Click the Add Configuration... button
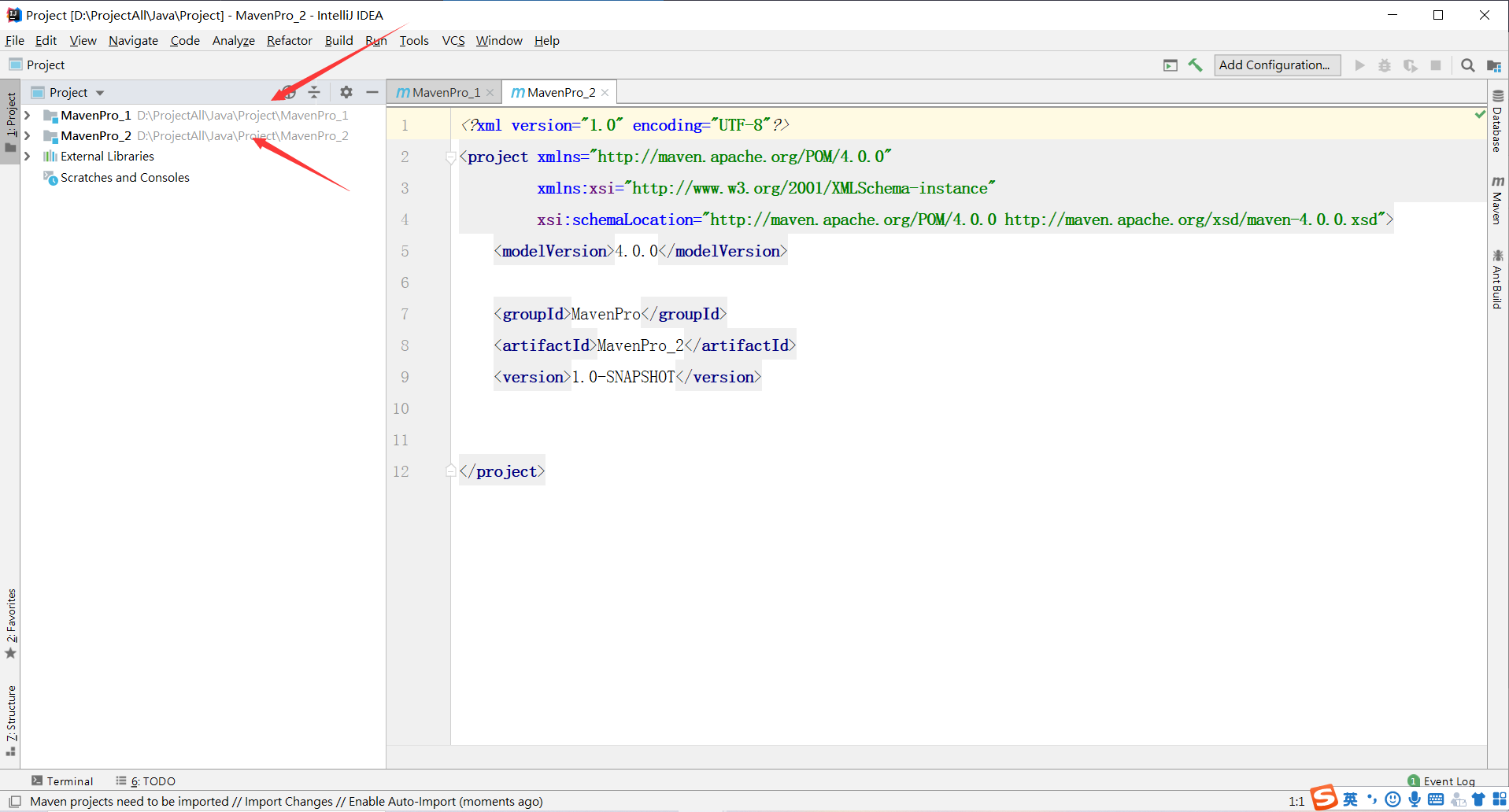This screenshot has height=812, width=1509. [1277, 65]
